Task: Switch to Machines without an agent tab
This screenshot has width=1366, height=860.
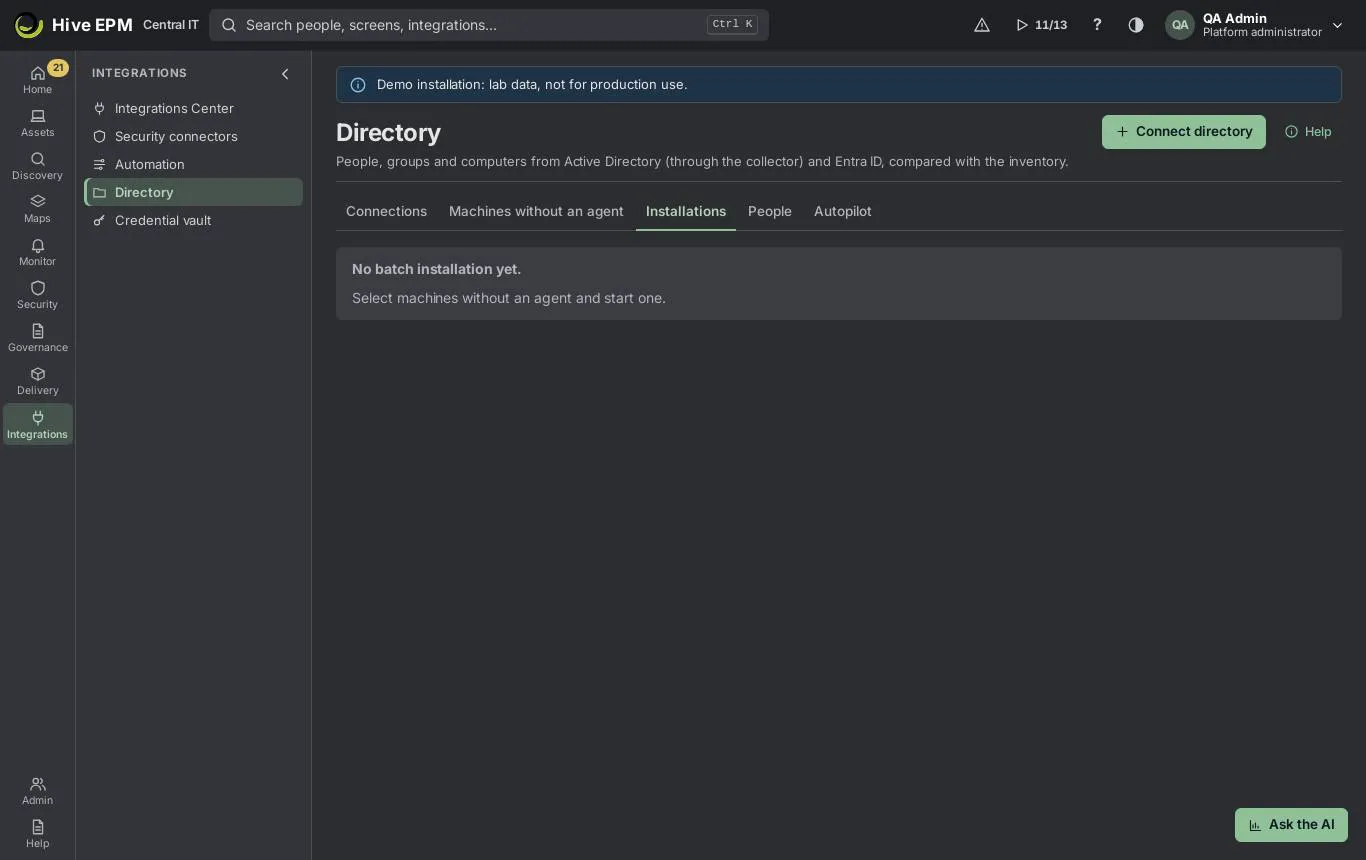Action: pyautogui.click(x=536, y=211)
